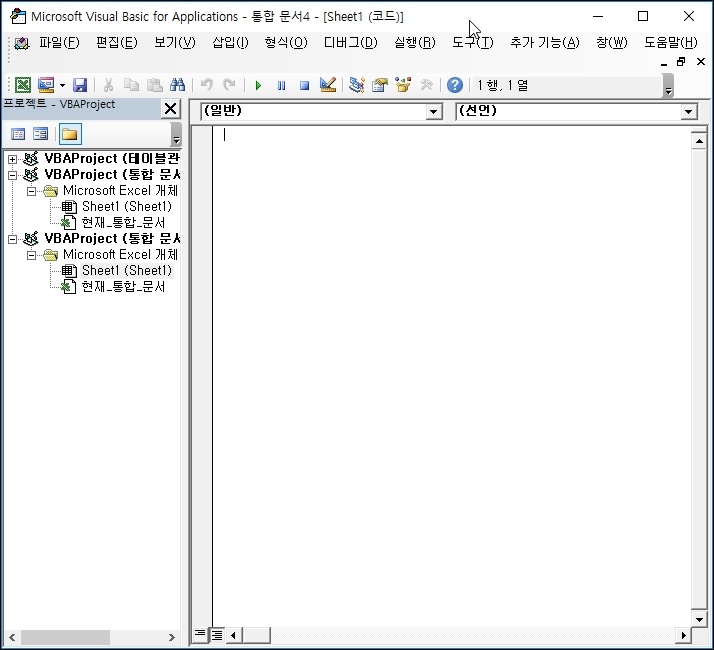Image resolution: width=714 pixels, height=650 pixels.
Task: Expand the first VBAProject (테이블관) node
Action: pyautogui.click(x=12, y=159)
